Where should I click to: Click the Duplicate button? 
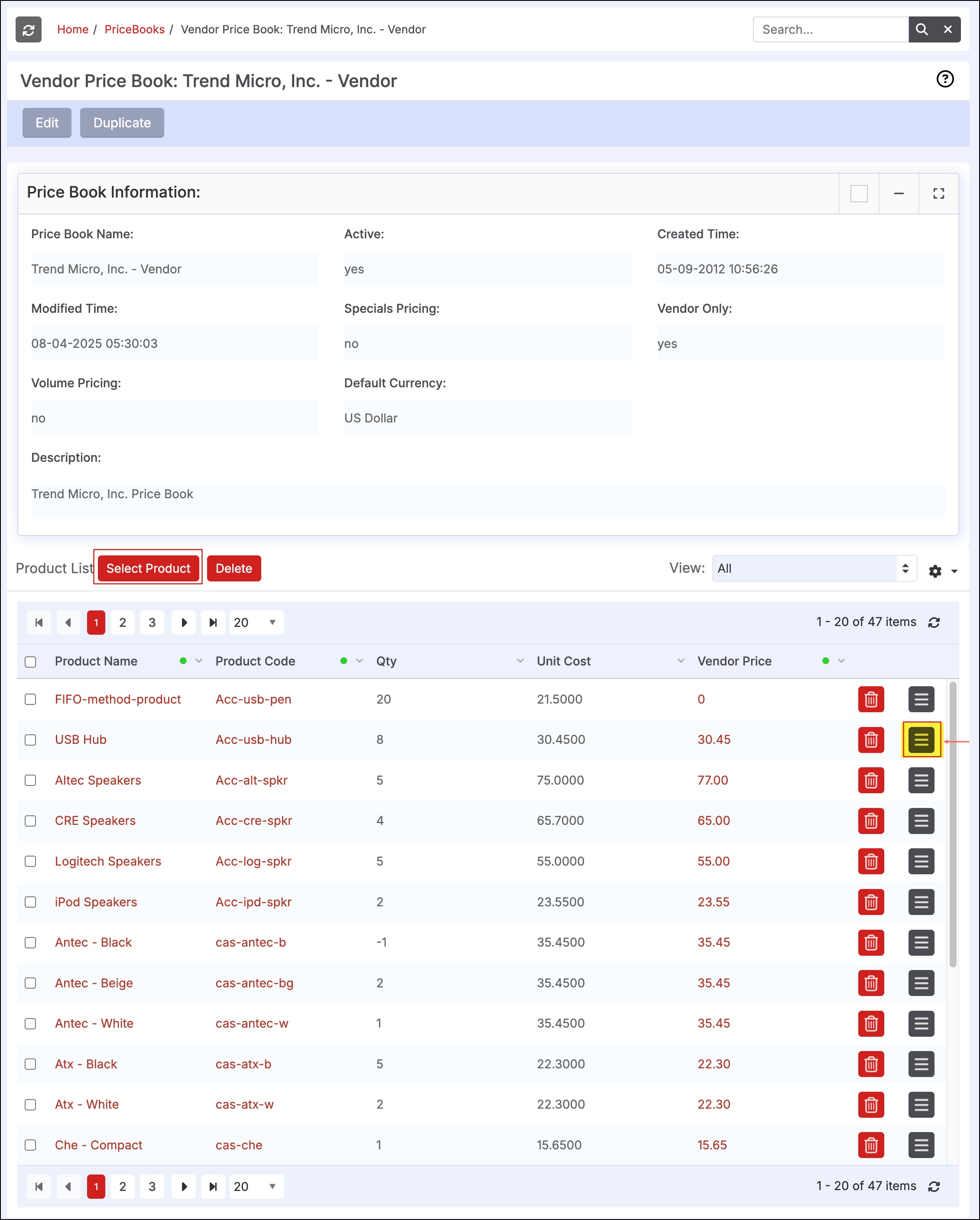(122, 123)
